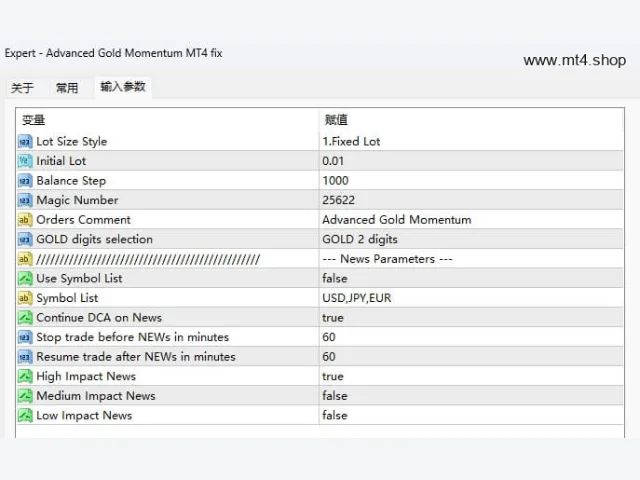Edit the Balance Step value 1000
Screen dimensions: 640x480
(x=471, y=181)
